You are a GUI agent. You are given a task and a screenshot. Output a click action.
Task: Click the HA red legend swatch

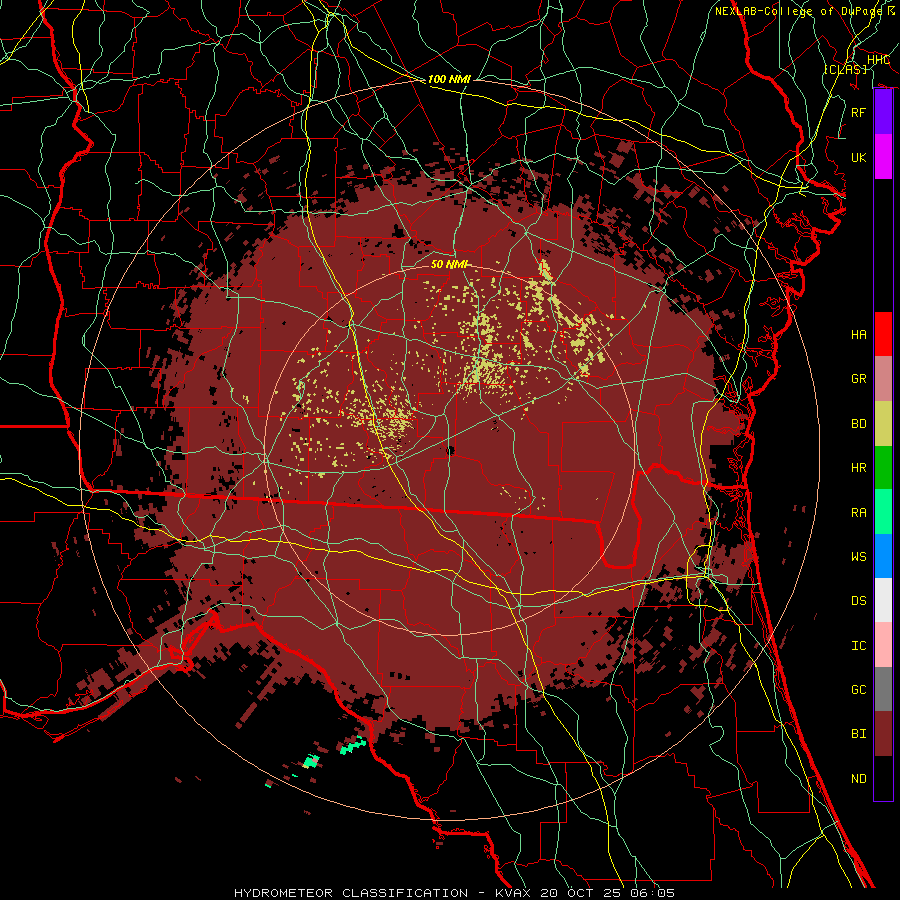point(883,334)
